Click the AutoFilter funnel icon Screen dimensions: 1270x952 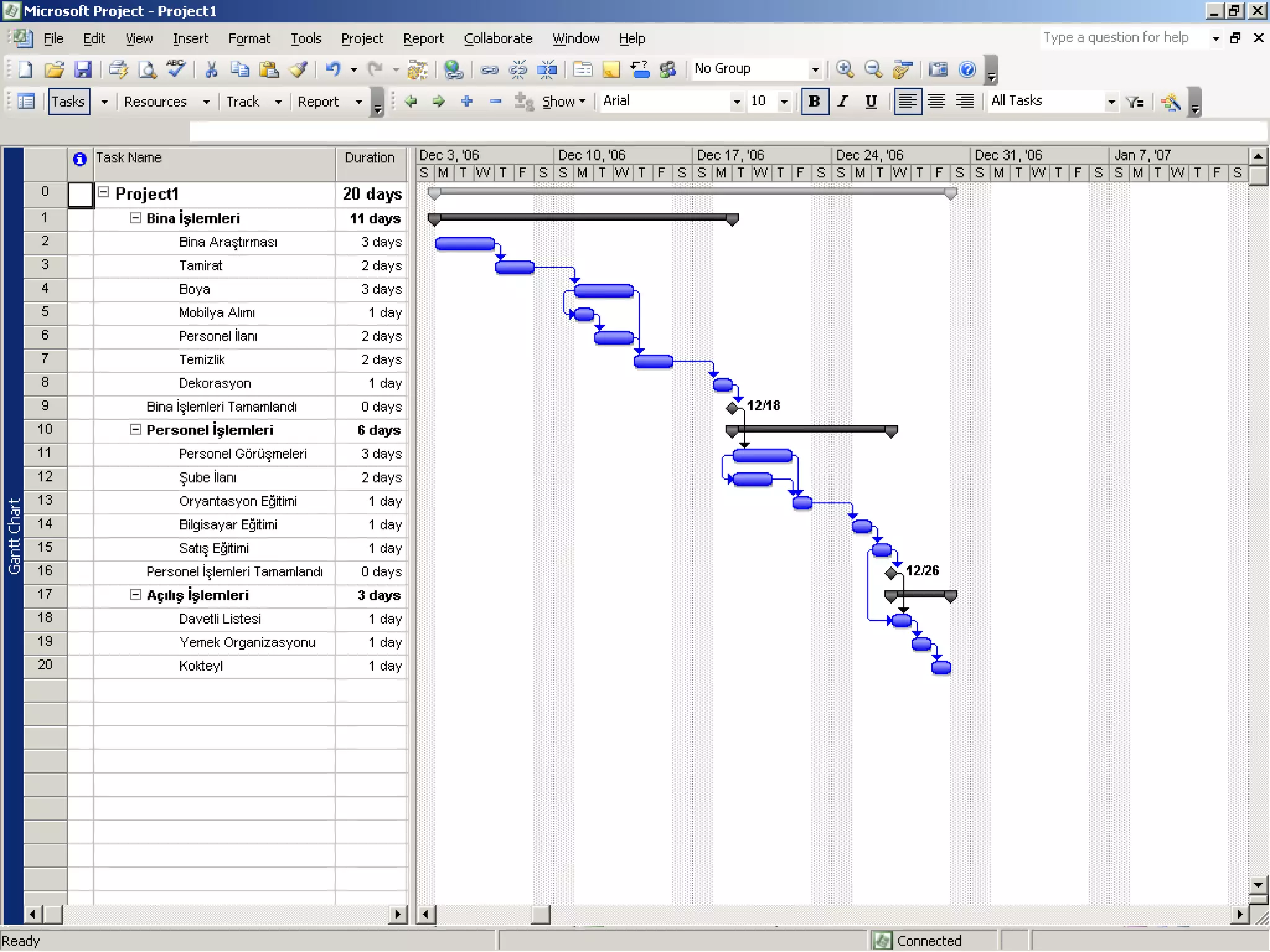[1135, 102]
